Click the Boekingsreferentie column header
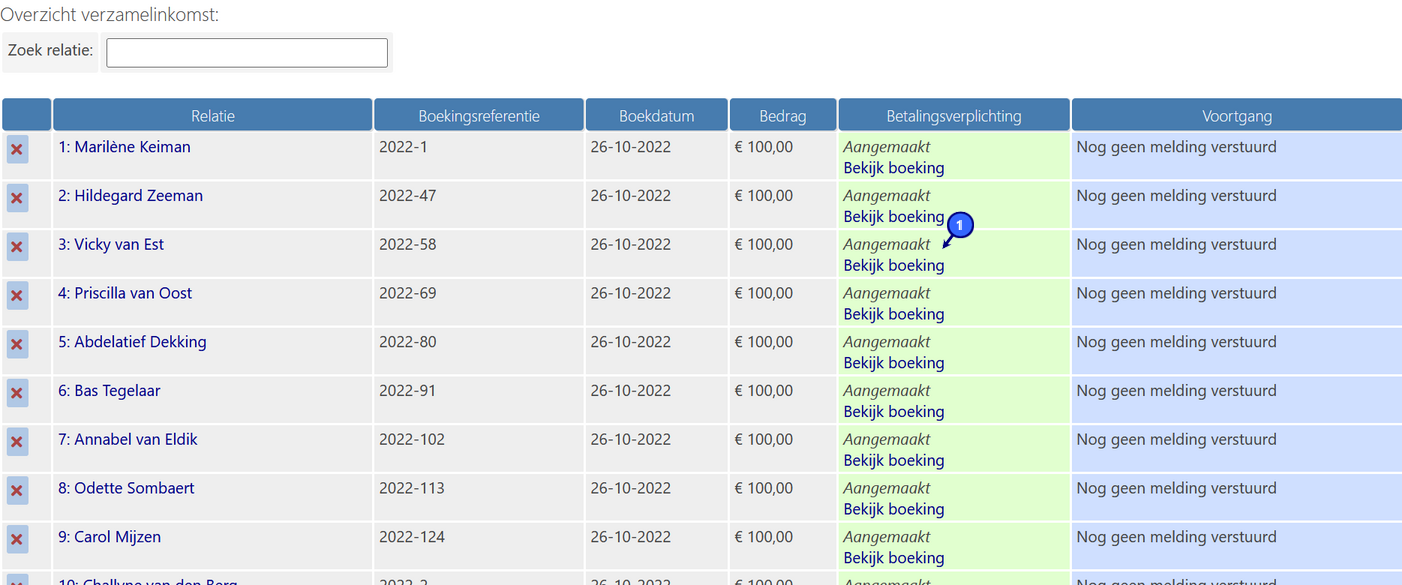The height and width of the screenshot is (585, 1402). click(478, 116)
